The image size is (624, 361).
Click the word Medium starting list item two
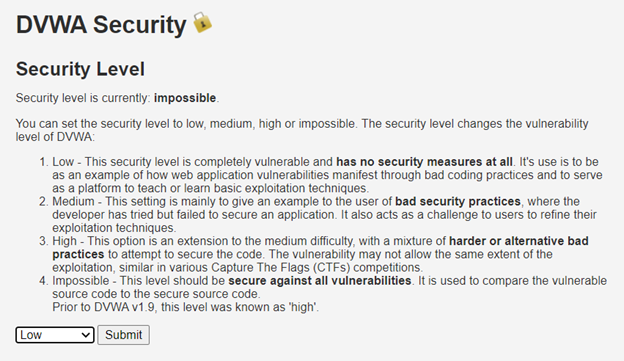tap(73, 201)
